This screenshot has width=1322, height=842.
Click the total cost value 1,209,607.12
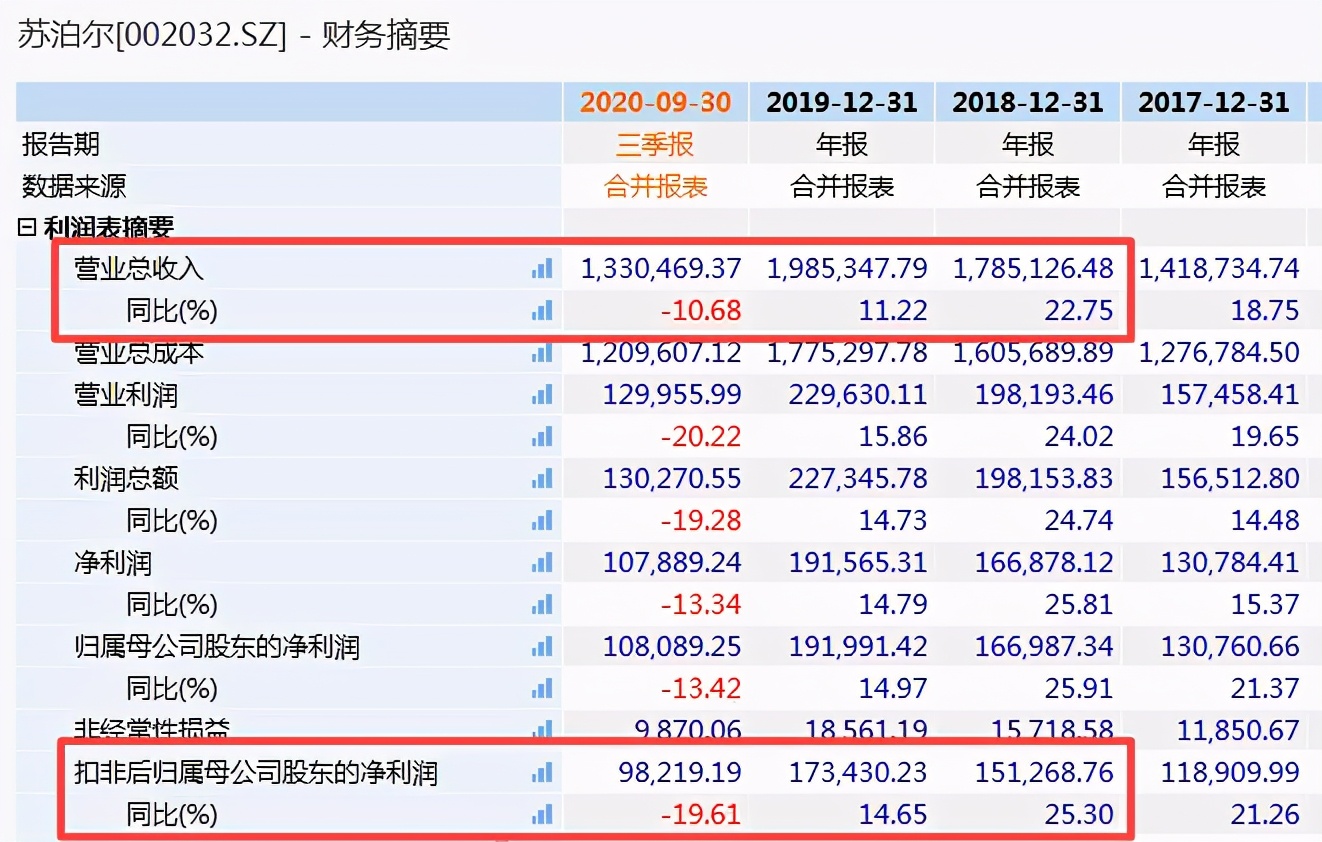662,353
